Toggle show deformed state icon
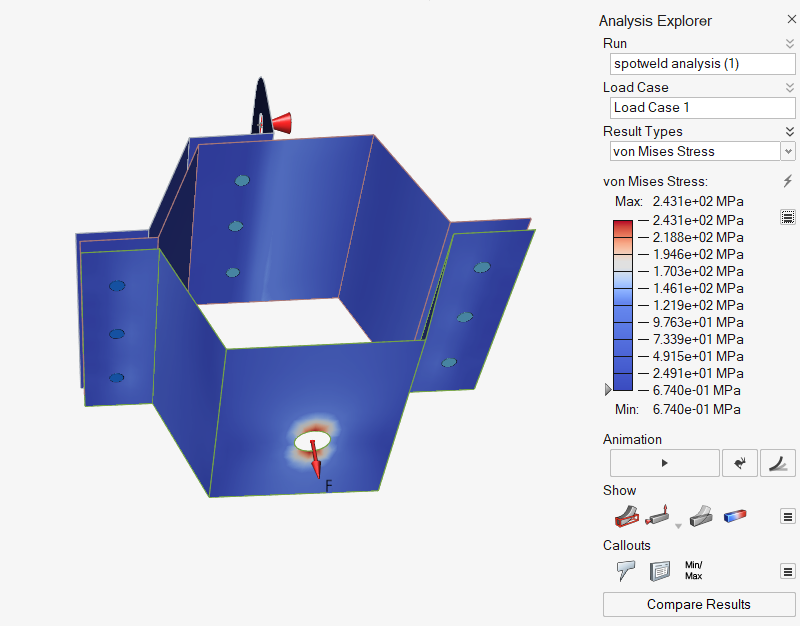 point(703,517)
